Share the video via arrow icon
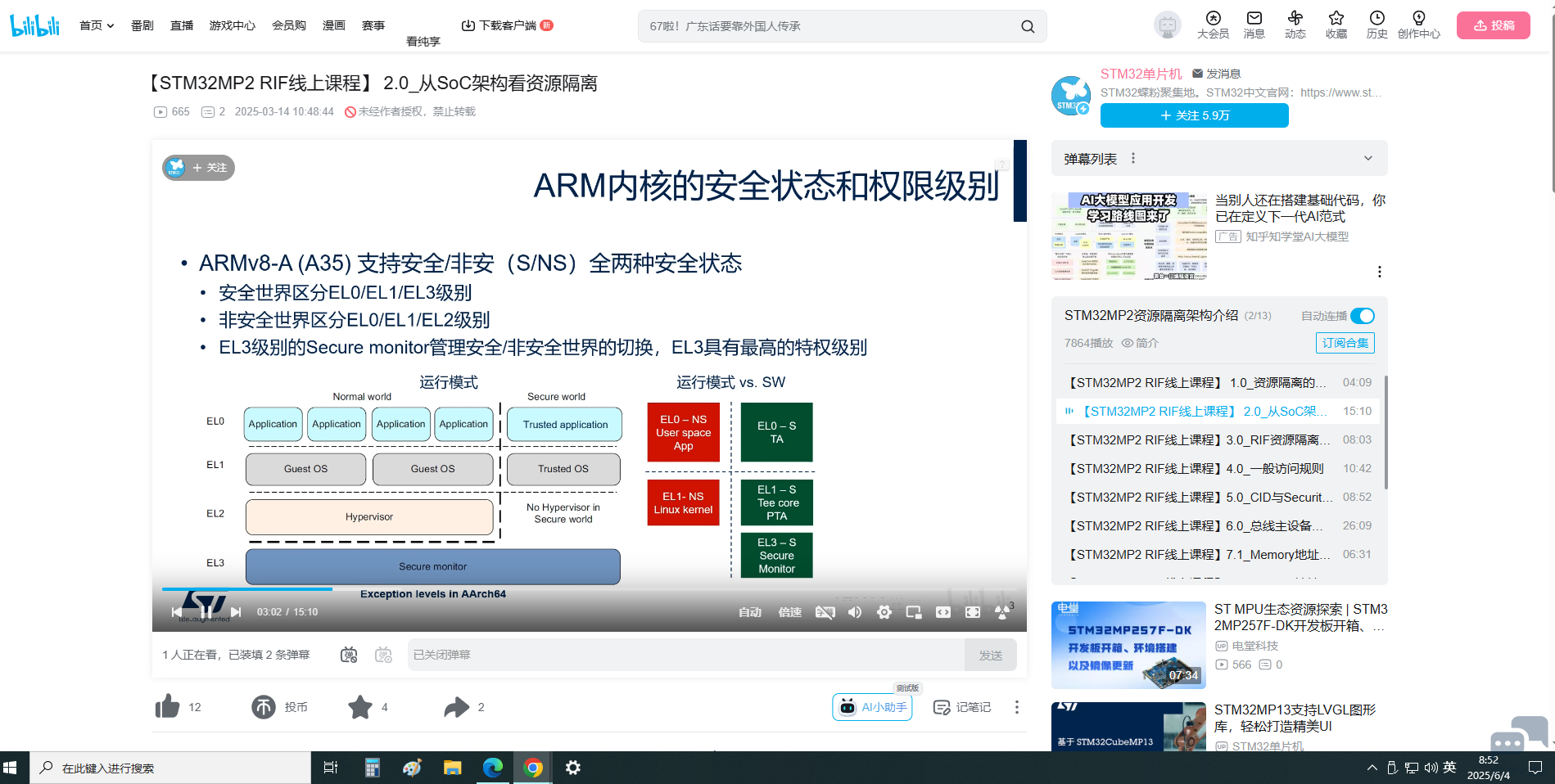The image size is (1555, 784). click(457, 707)
